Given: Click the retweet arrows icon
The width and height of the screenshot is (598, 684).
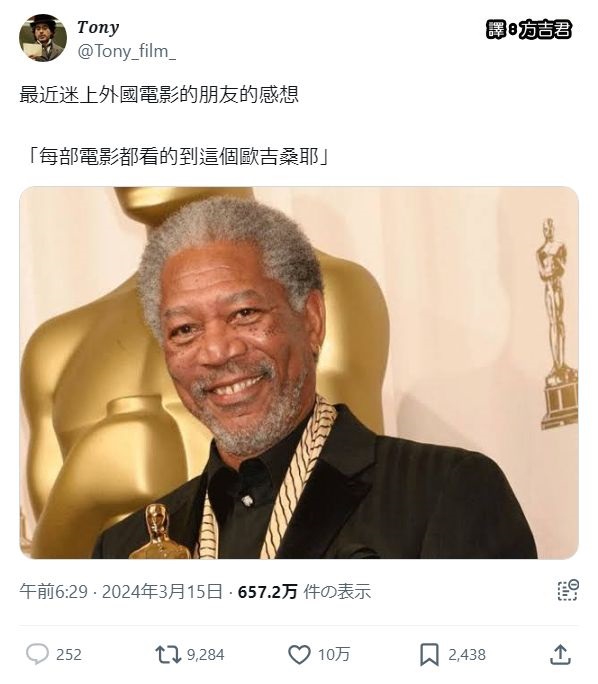Looking at the screenshot, I should tap(168, 654).
